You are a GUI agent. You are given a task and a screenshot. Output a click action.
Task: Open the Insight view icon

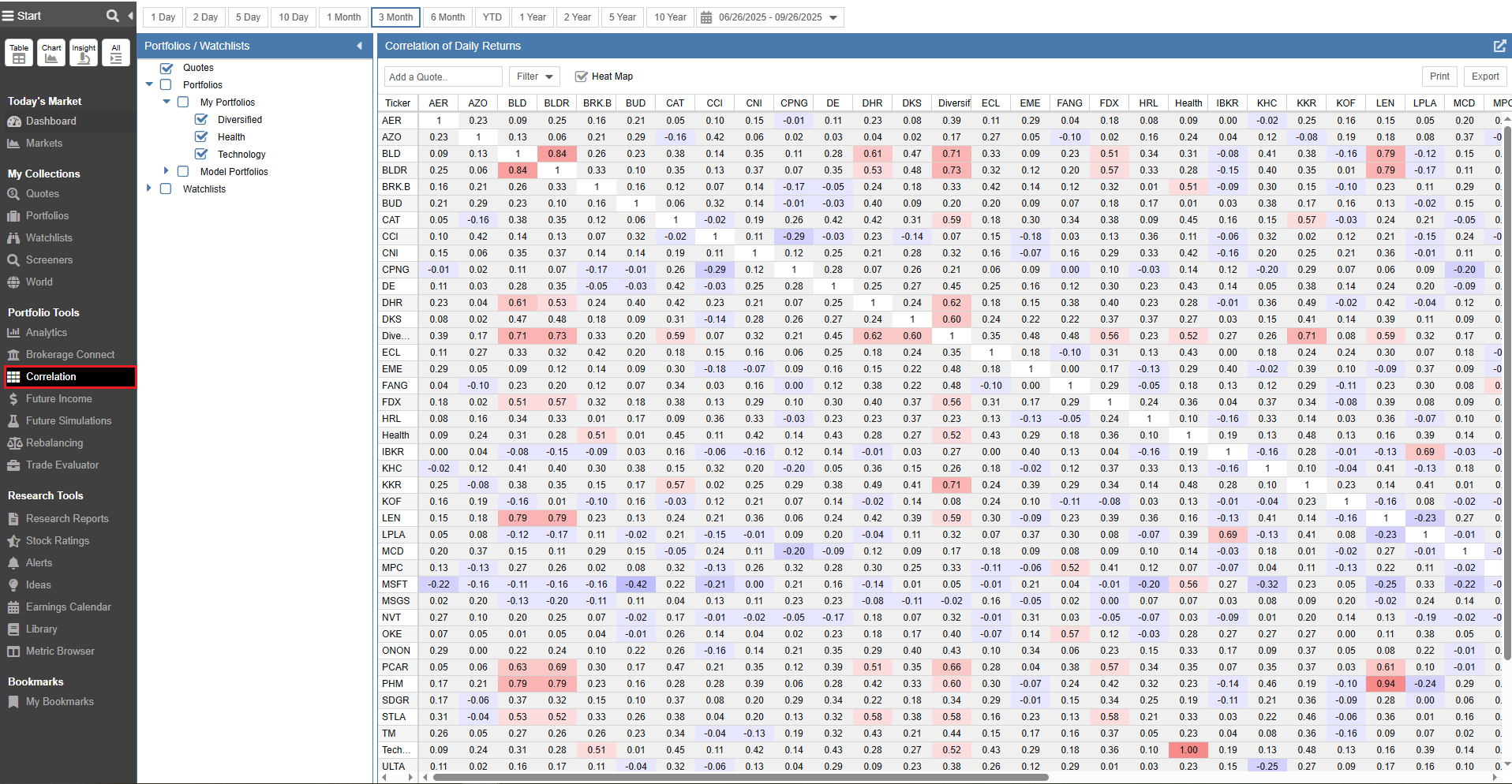[84, 54]
